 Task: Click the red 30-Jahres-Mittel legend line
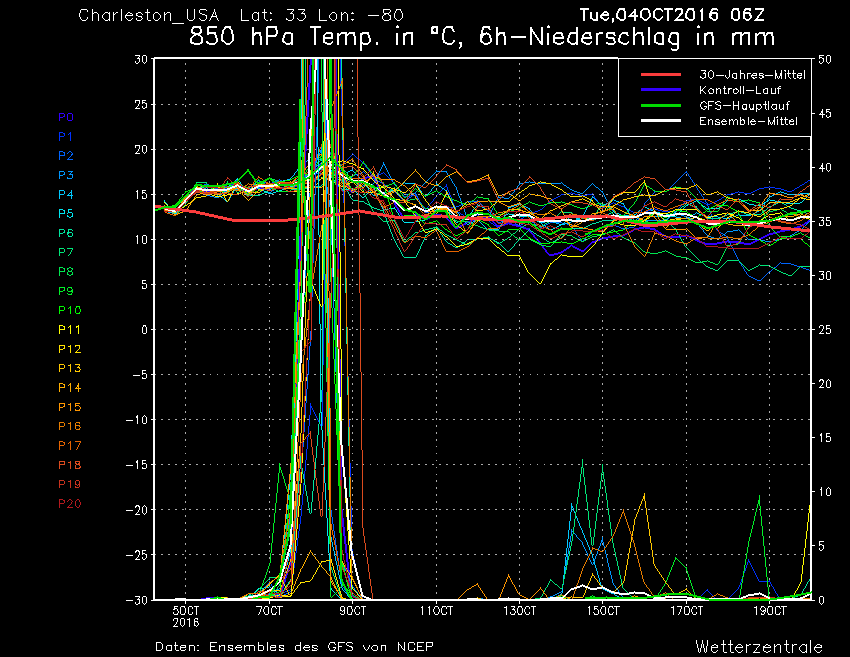coord(661,74)
